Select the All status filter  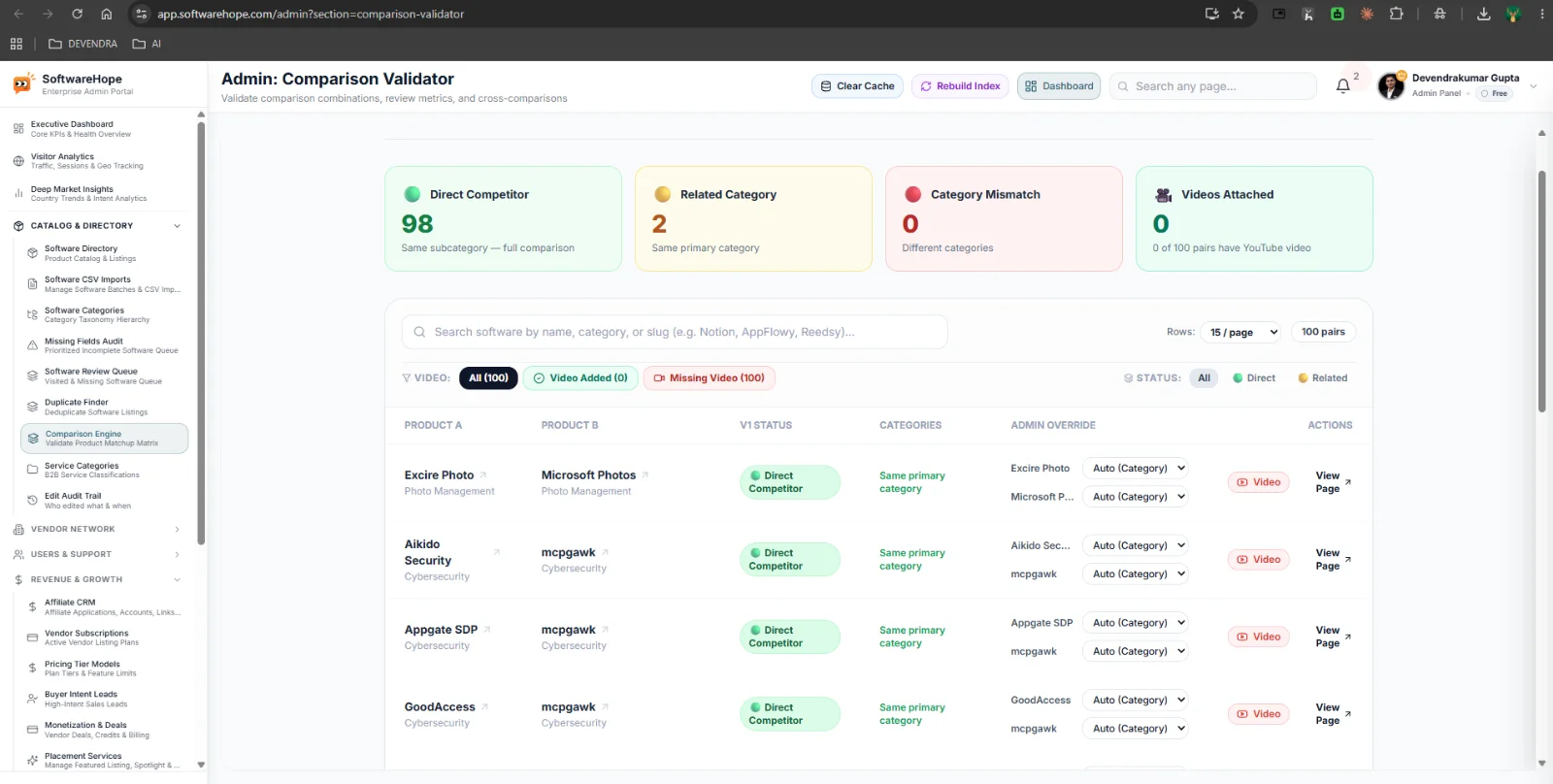click(x=1204, y=378)
